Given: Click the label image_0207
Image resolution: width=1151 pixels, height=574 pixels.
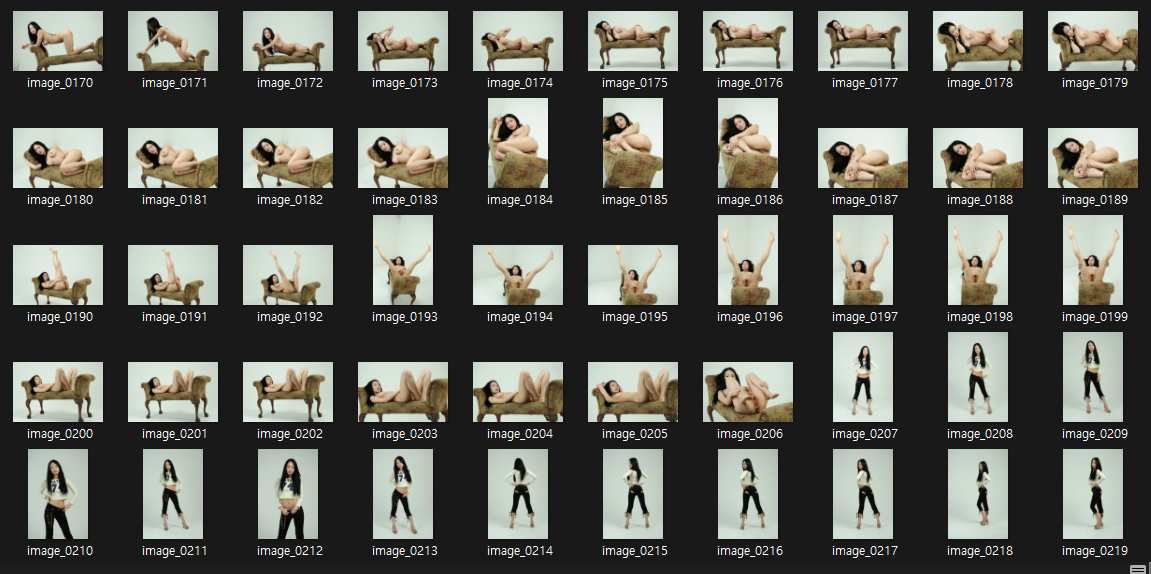Looking at the screenshot, I should (865, 434).
